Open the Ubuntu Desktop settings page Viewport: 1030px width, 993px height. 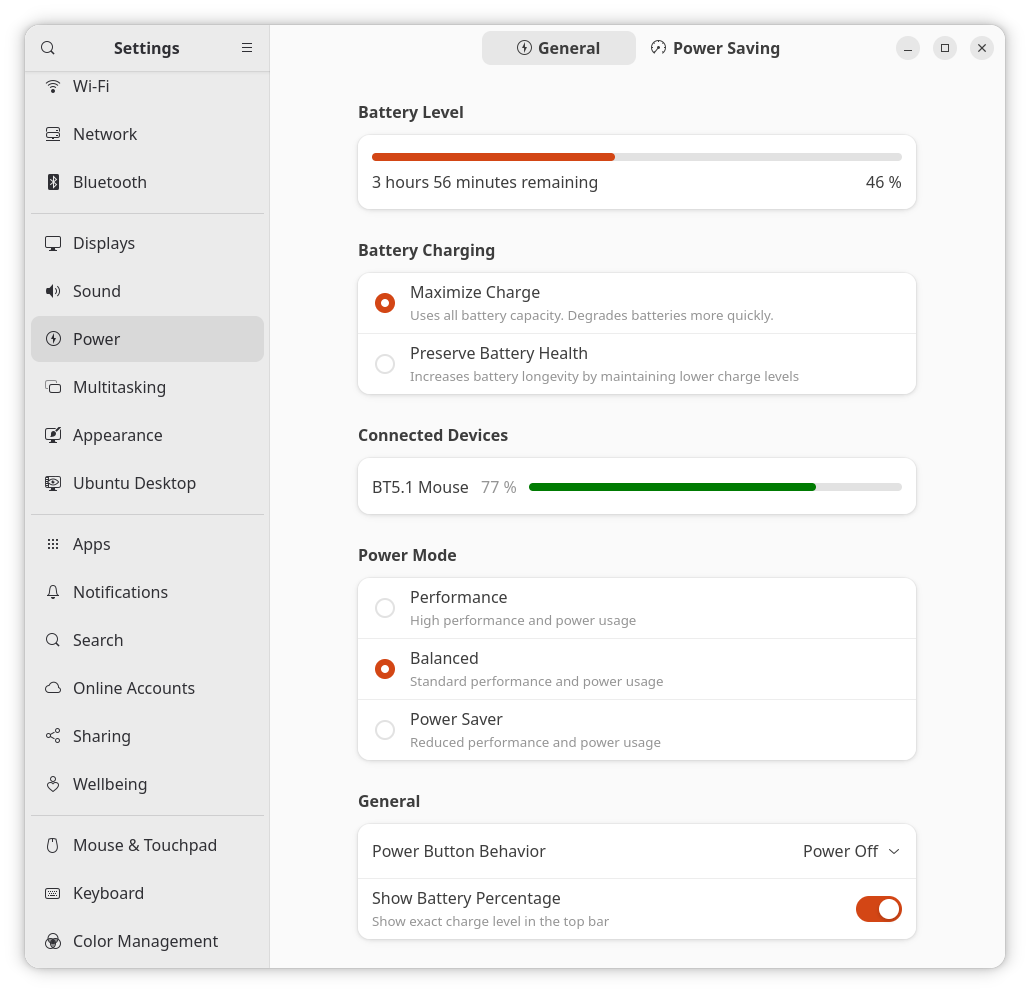coord(134,483)
